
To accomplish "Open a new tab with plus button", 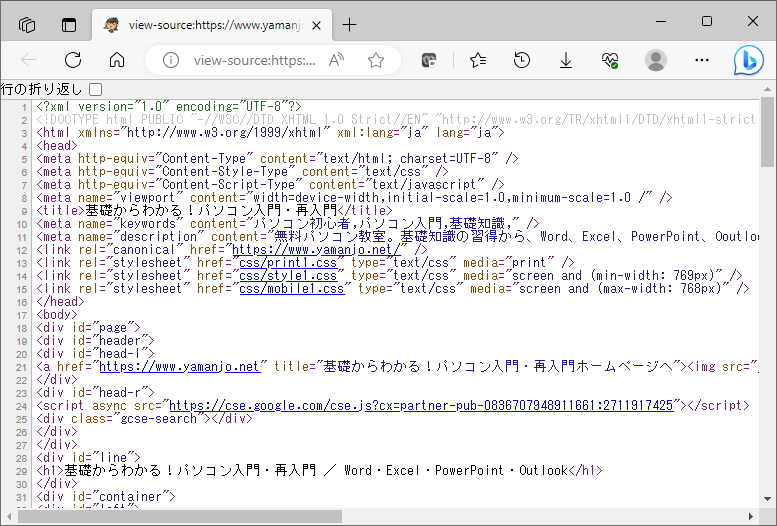I will (x=349, y=25).
